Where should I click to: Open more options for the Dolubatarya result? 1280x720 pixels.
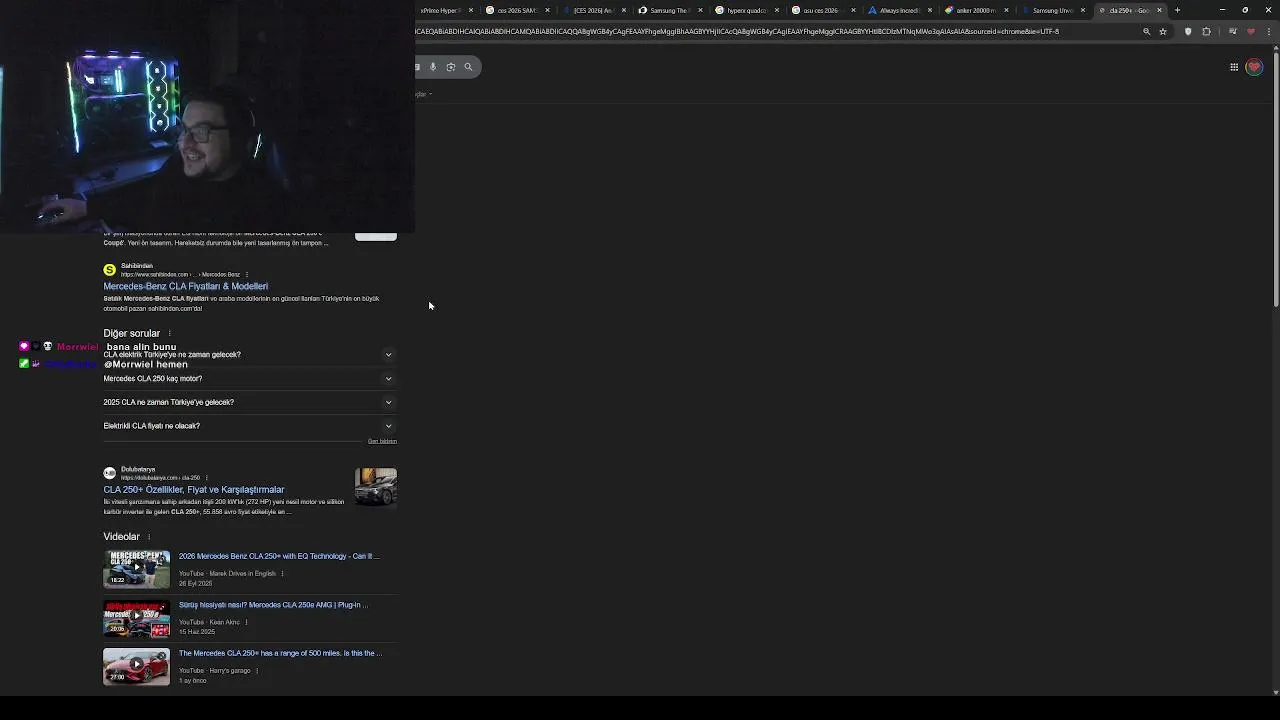coord(206,478)
